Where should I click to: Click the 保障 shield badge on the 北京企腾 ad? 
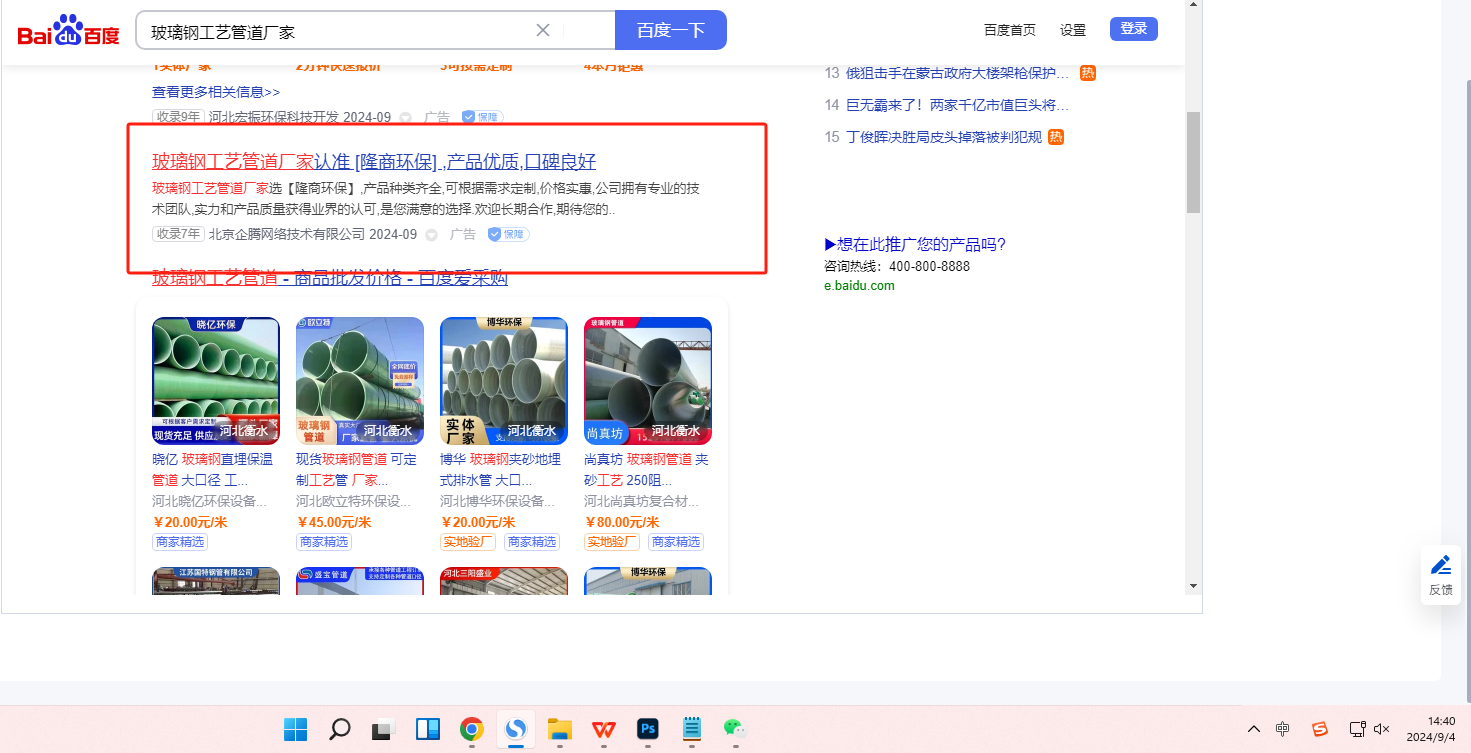click(508, 234)
